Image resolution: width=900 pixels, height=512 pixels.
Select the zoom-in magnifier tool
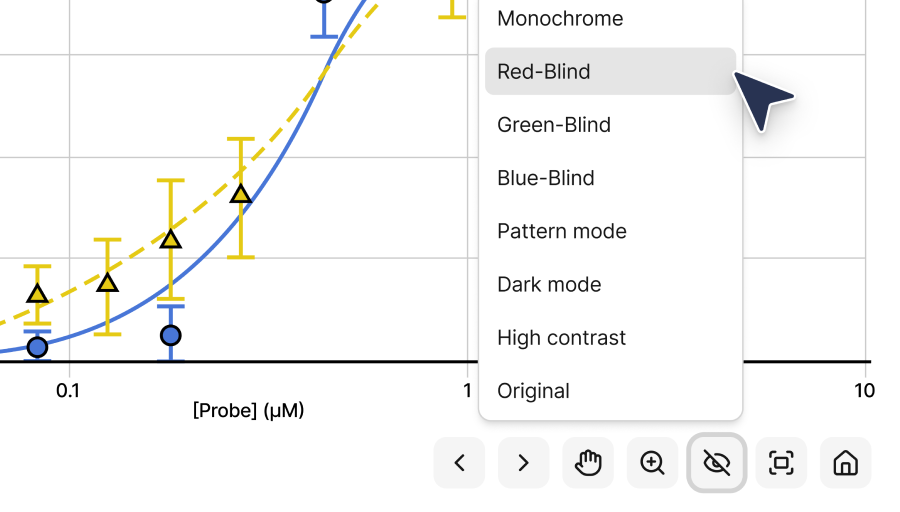point(652,463)
